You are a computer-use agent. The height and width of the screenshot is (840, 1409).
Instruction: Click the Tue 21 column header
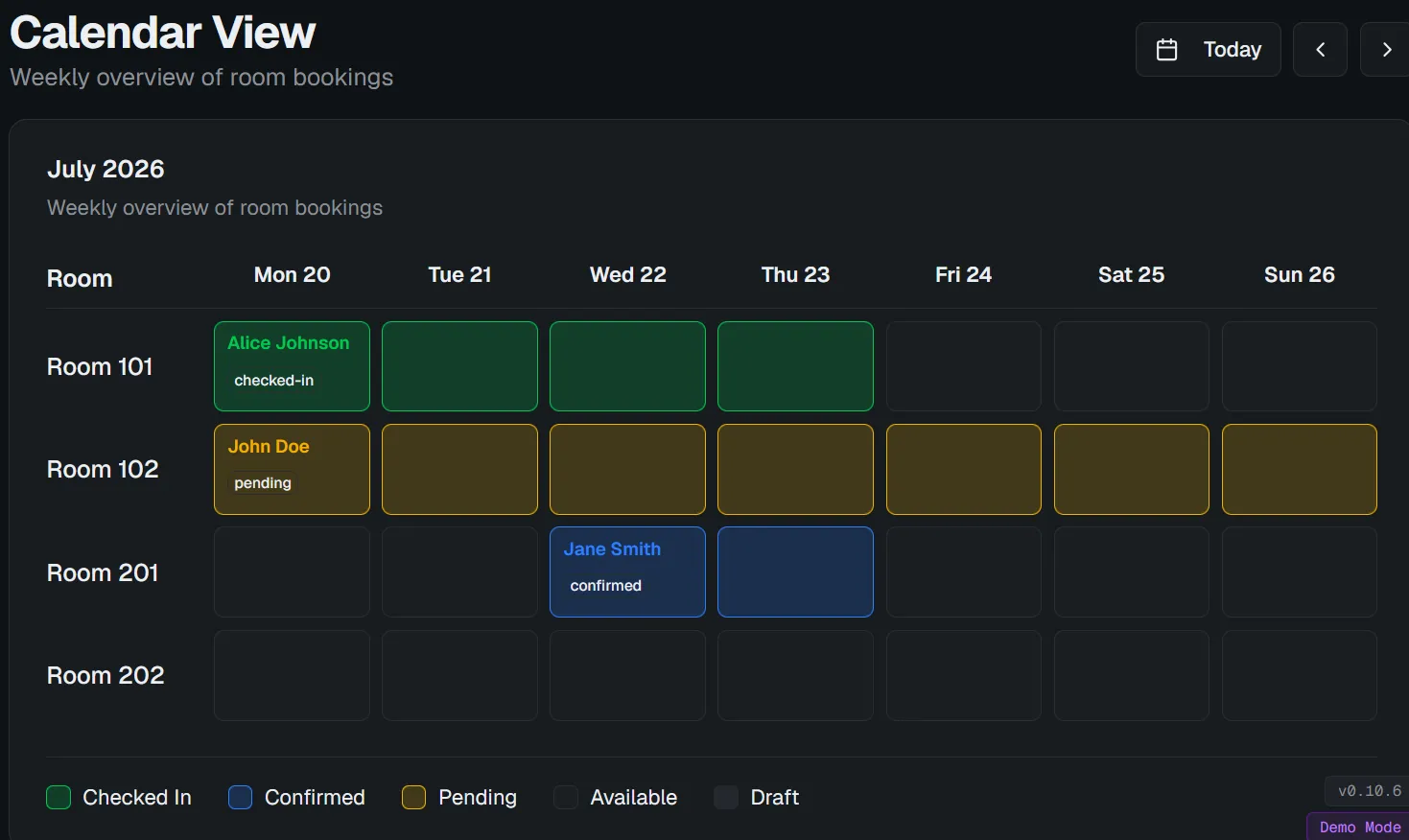coord(459,274)
